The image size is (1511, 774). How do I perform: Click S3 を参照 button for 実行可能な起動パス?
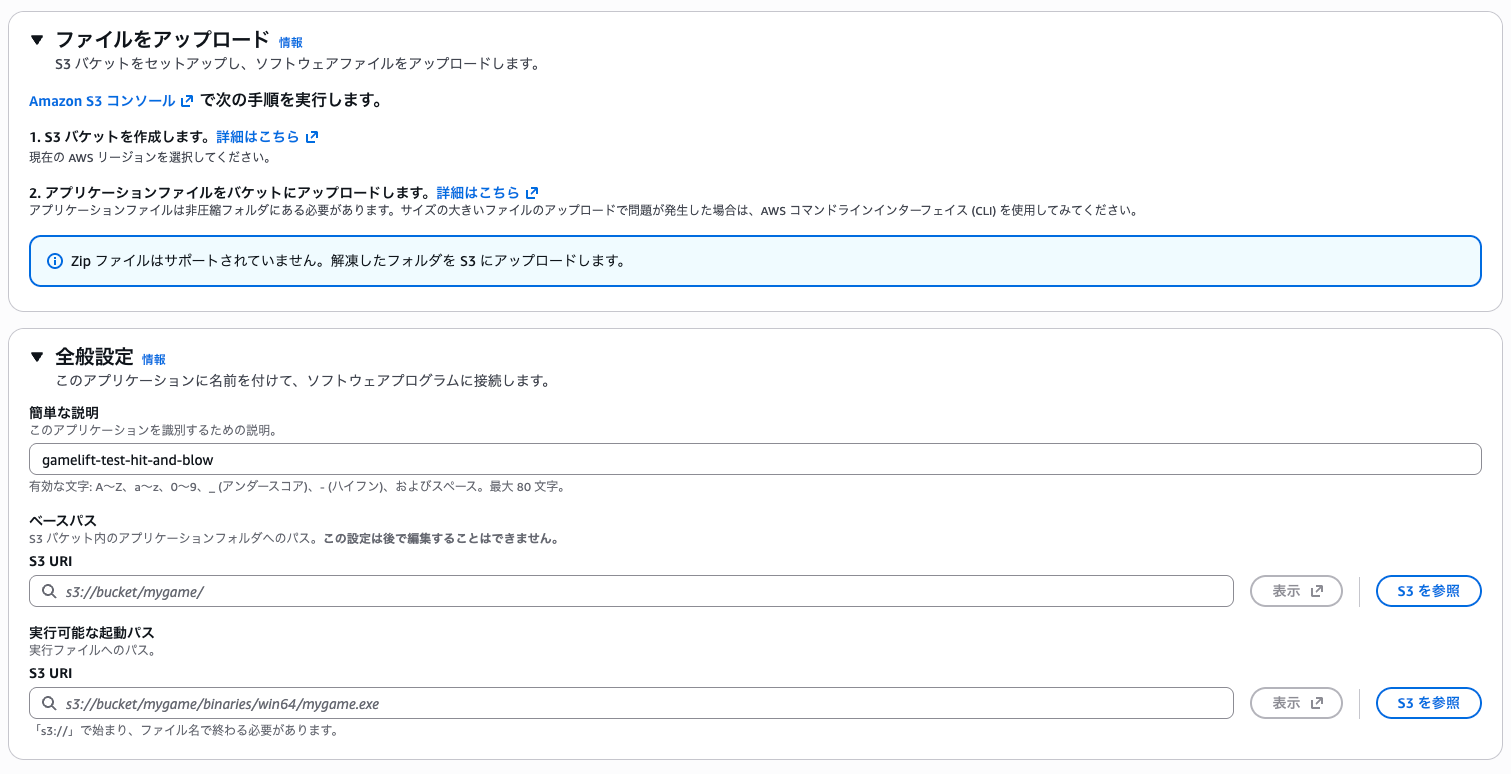click(1428, 703)
